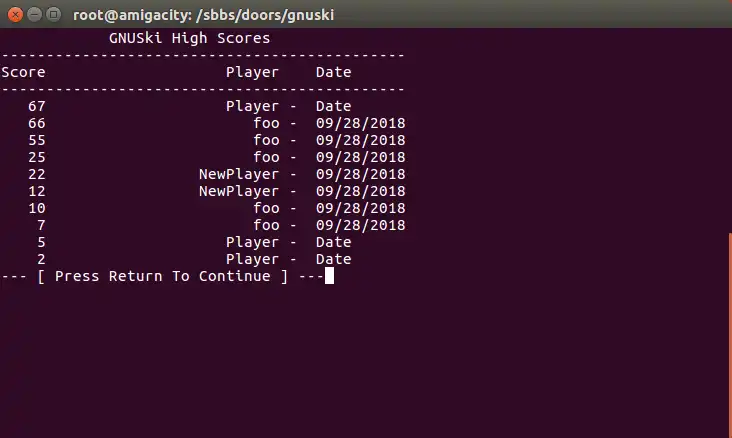Click the 'Press Return To Continue' prompt
The width and height of the screenshot is (732, 438).
click(x=162, y=276)
